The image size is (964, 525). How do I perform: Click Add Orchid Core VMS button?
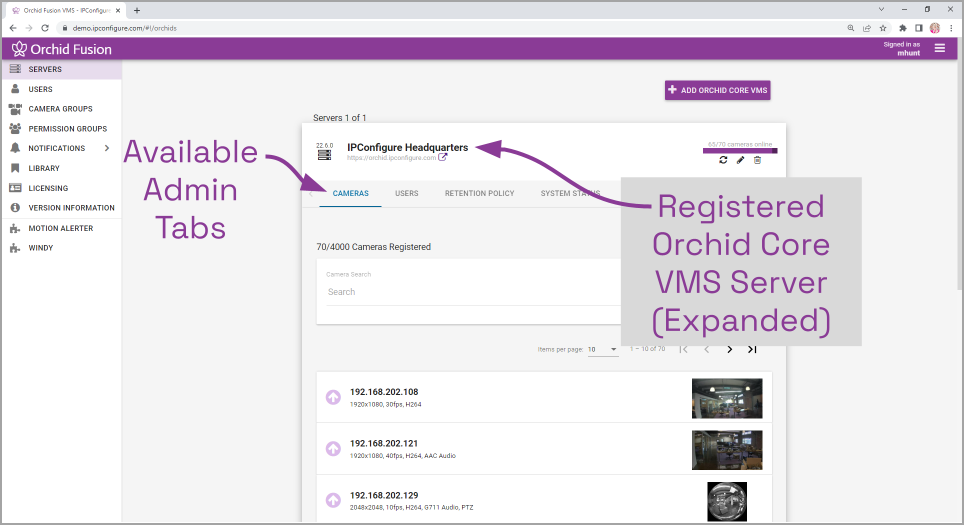(717, 90)
